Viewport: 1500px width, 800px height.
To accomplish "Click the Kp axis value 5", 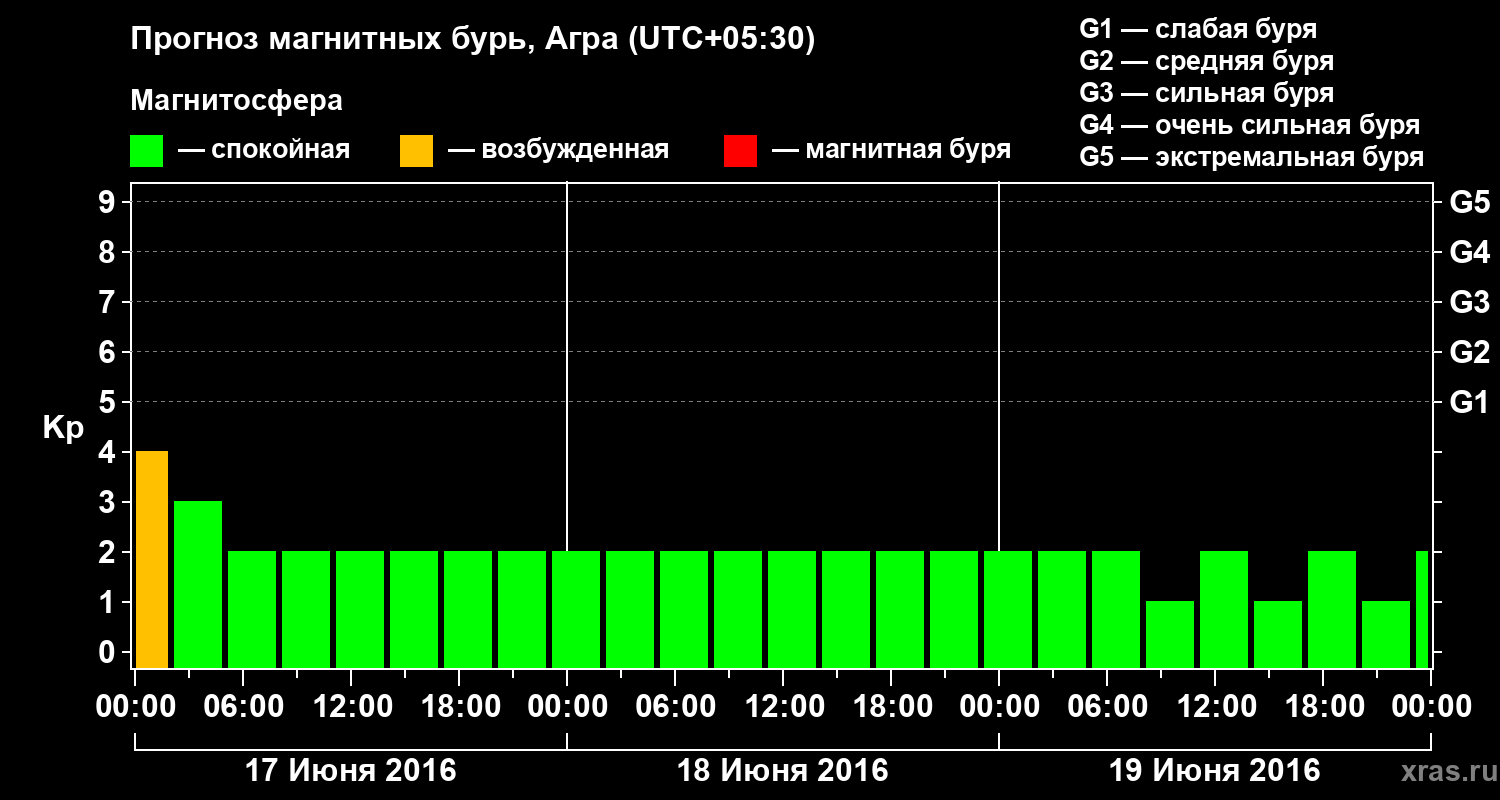I will [107, 402].
